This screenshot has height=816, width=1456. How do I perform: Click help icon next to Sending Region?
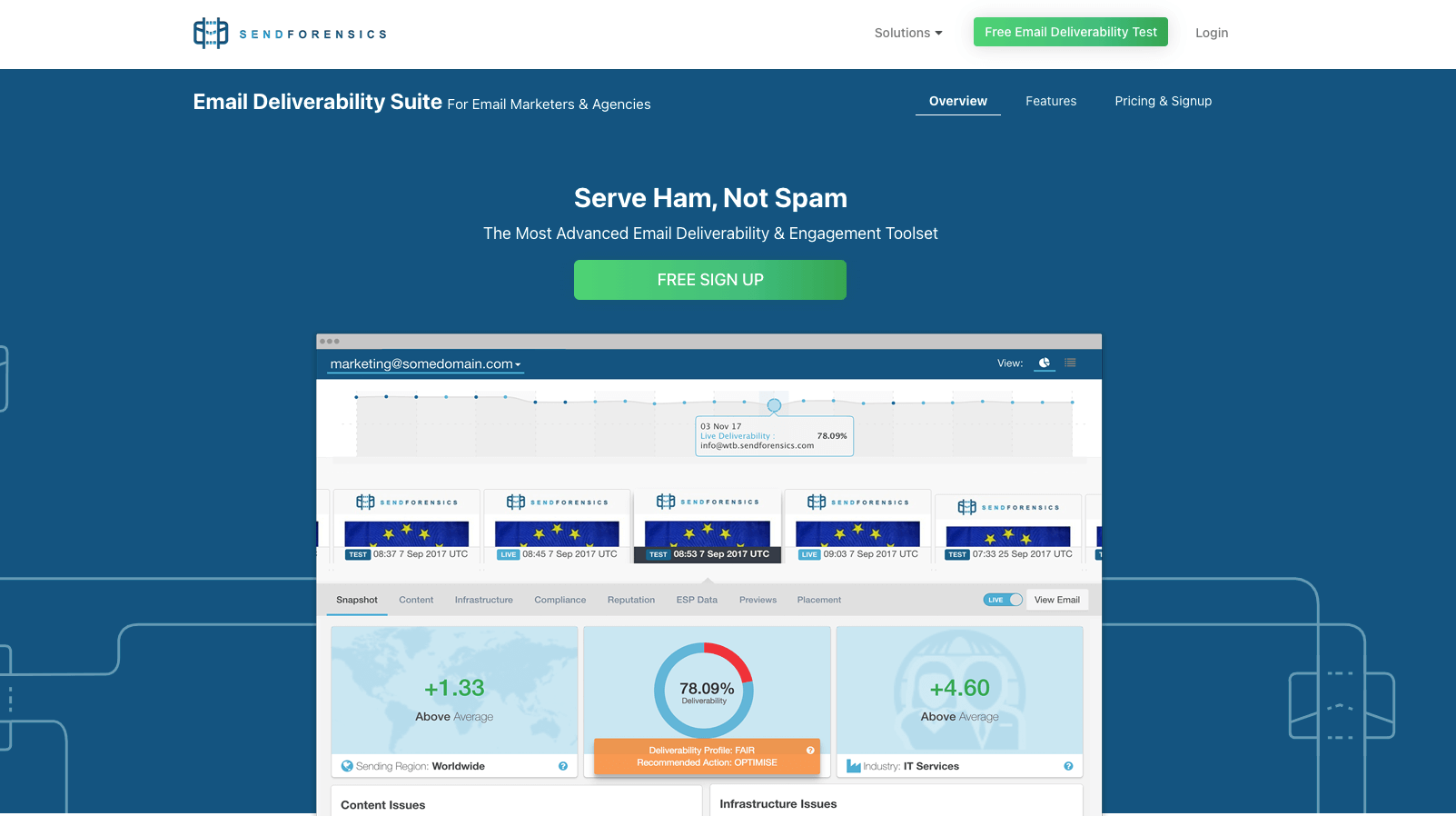563,766
